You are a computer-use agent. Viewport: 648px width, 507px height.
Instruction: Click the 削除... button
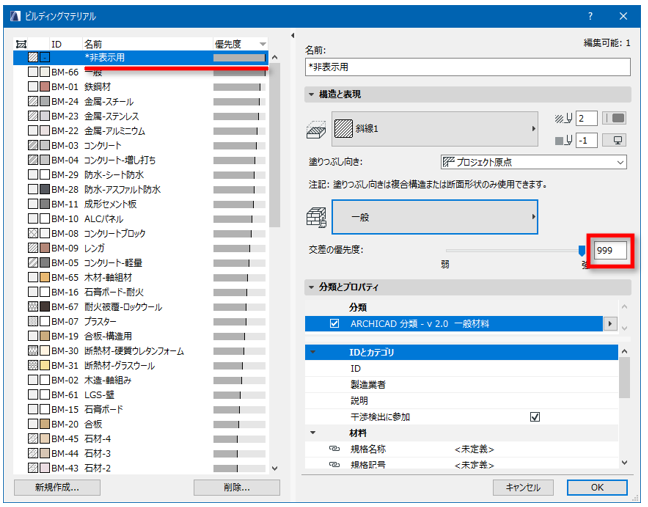(236, 487)
